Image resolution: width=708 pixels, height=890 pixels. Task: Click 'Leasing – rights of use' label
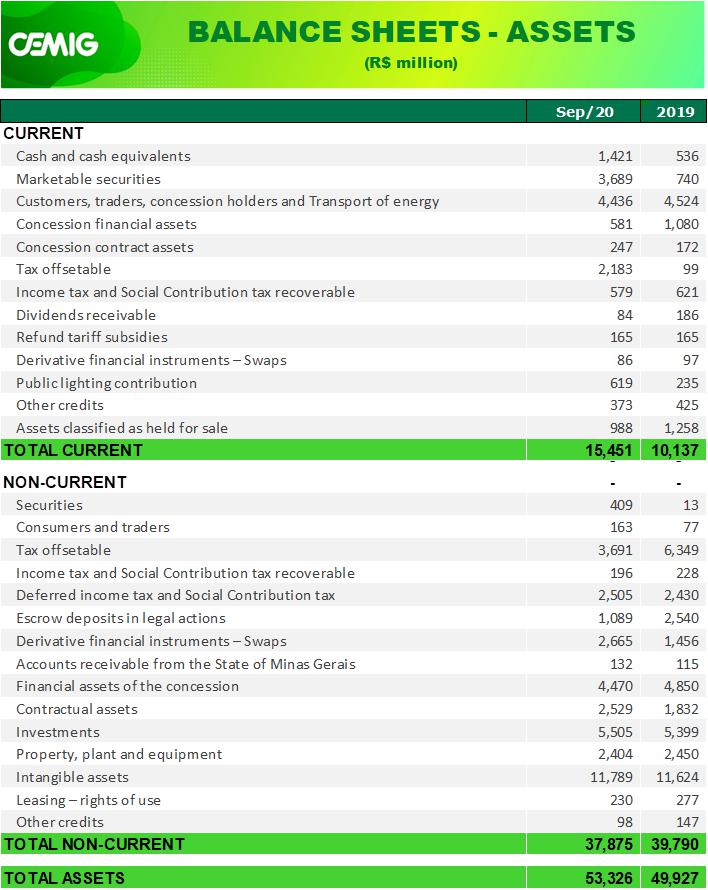click(x=89, y=800)
